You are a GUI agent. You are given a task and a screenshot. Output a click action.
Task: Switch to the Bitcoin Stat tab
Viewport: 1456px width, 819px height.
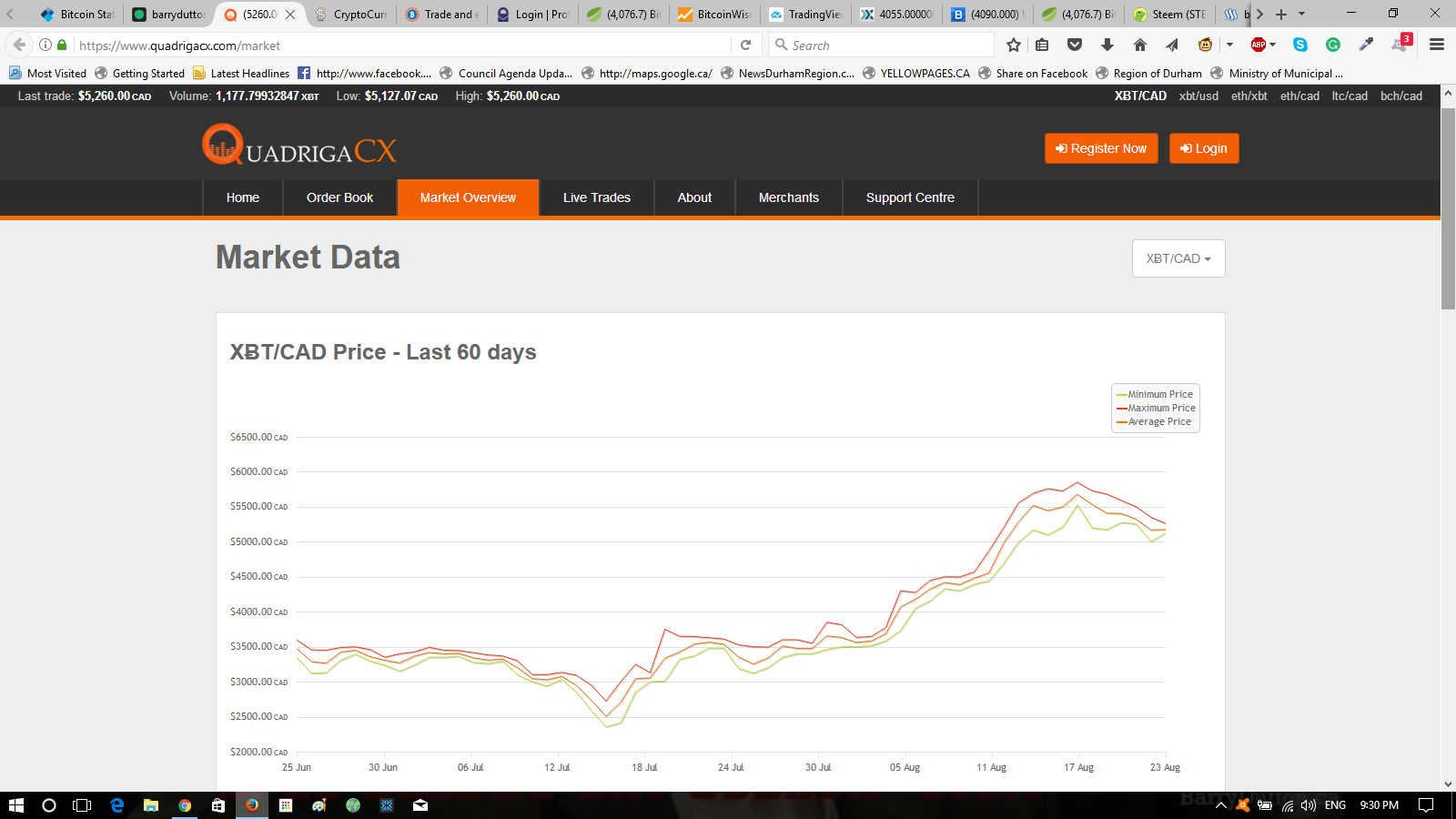(76, 14)
